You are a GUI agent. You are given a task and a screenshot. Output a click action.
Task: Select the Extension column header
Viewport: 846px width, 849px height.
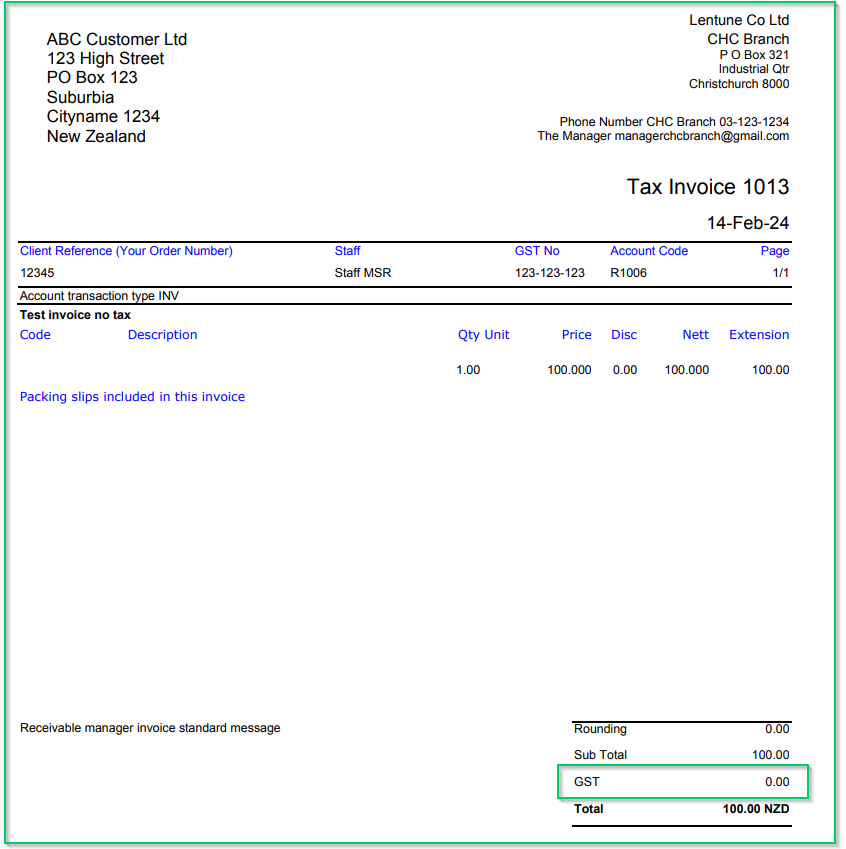759,334
